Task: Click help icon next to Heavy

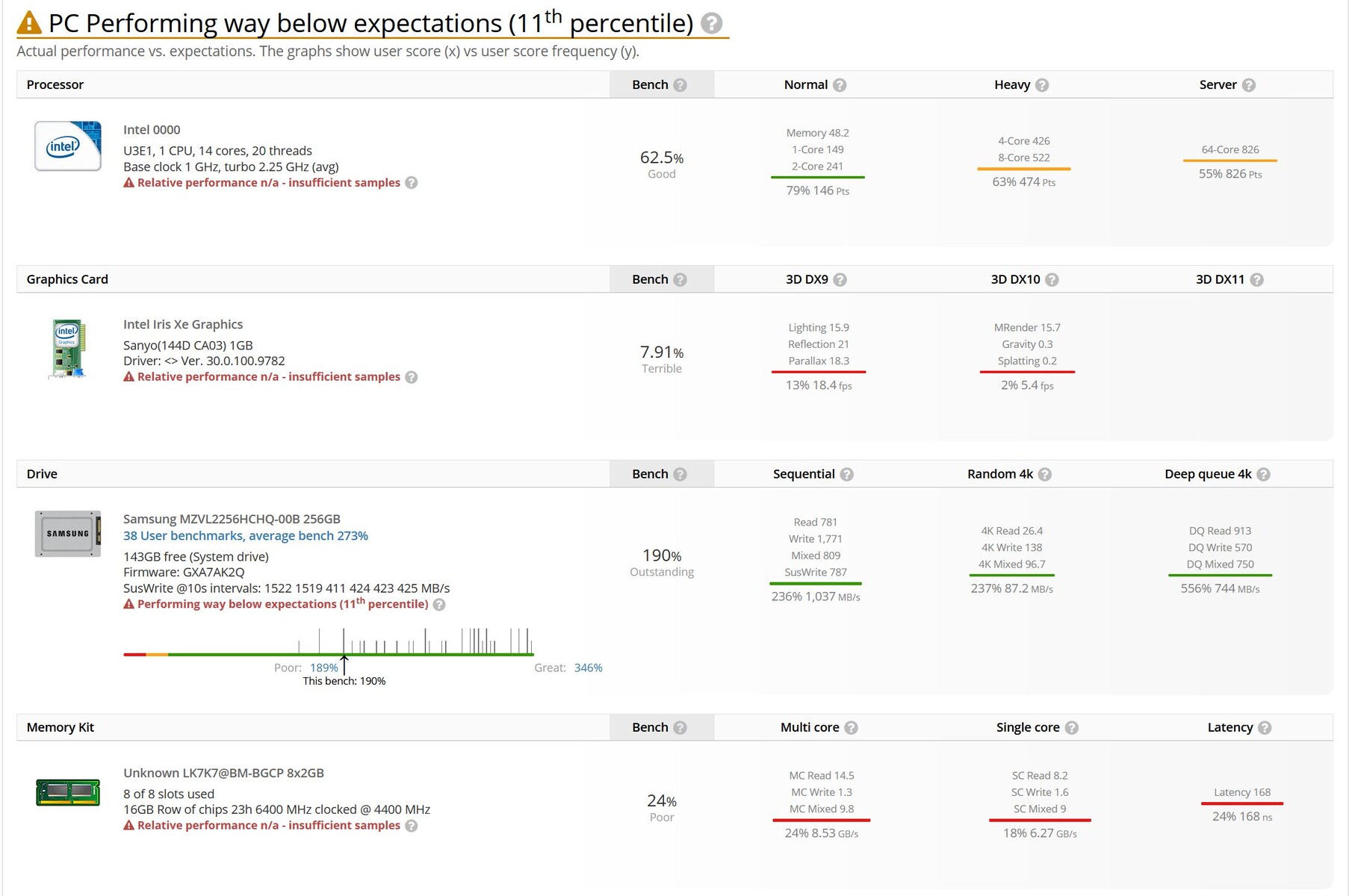Action: click(x=1042, y=85)
